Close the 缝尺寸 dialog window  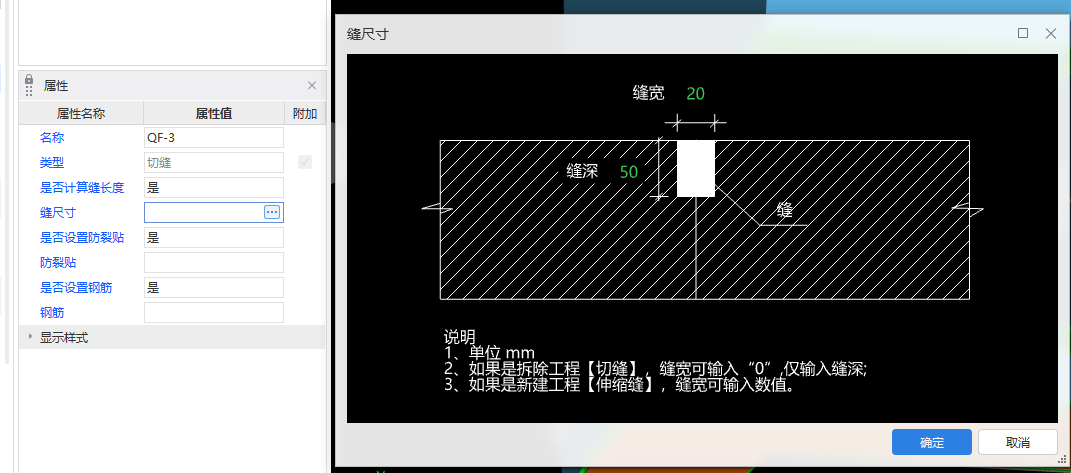click(x=1051, y=33)
